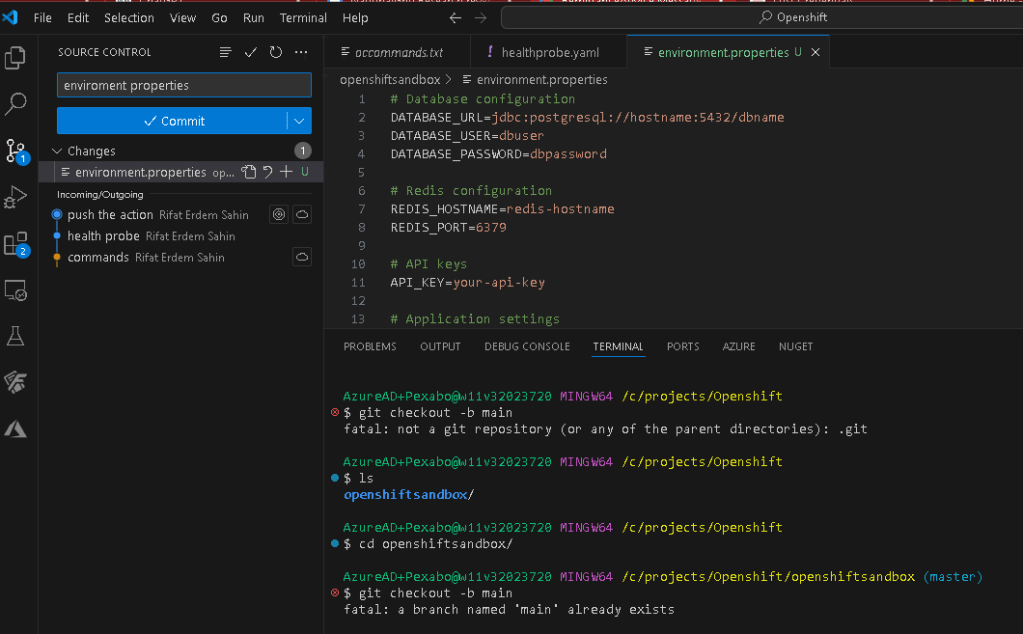
Task: Open the Selection menu
Action: point(129,18)
